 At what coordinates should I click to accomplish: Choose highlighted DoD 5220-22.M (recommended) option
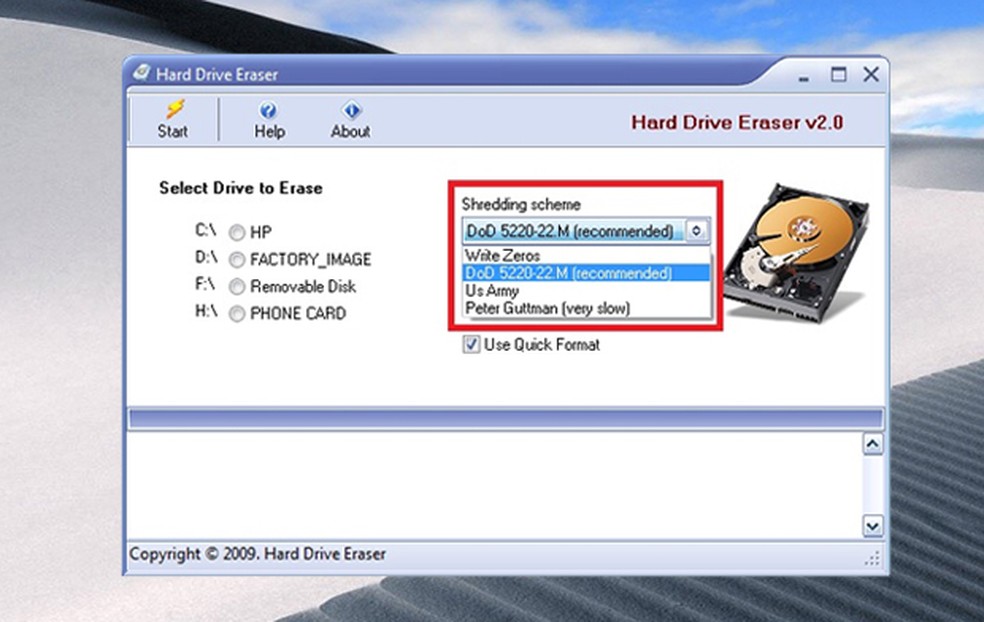587,273
